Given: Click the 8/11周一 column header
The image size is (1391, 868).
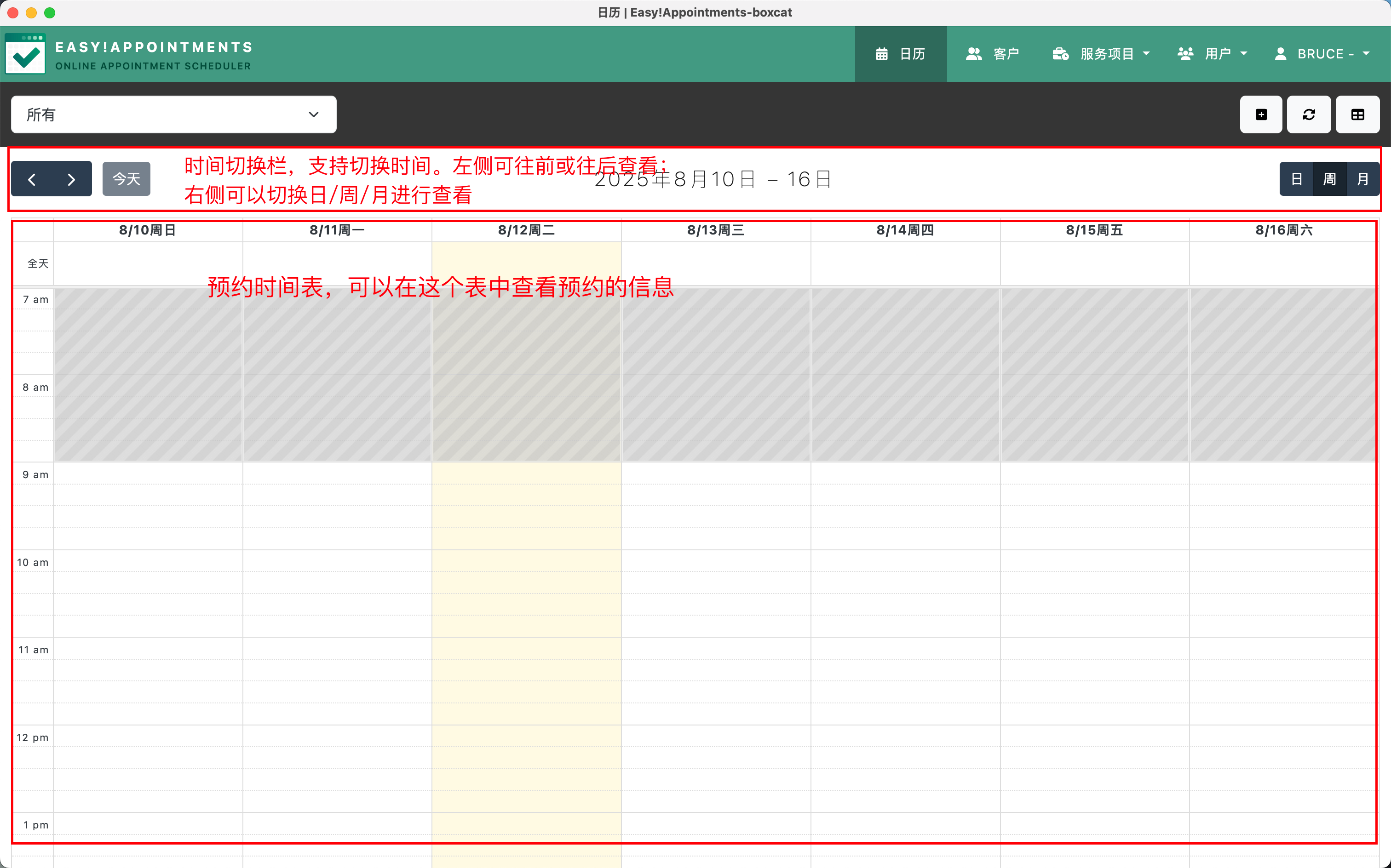Looking at the screenshot, I should pos(337,230).
